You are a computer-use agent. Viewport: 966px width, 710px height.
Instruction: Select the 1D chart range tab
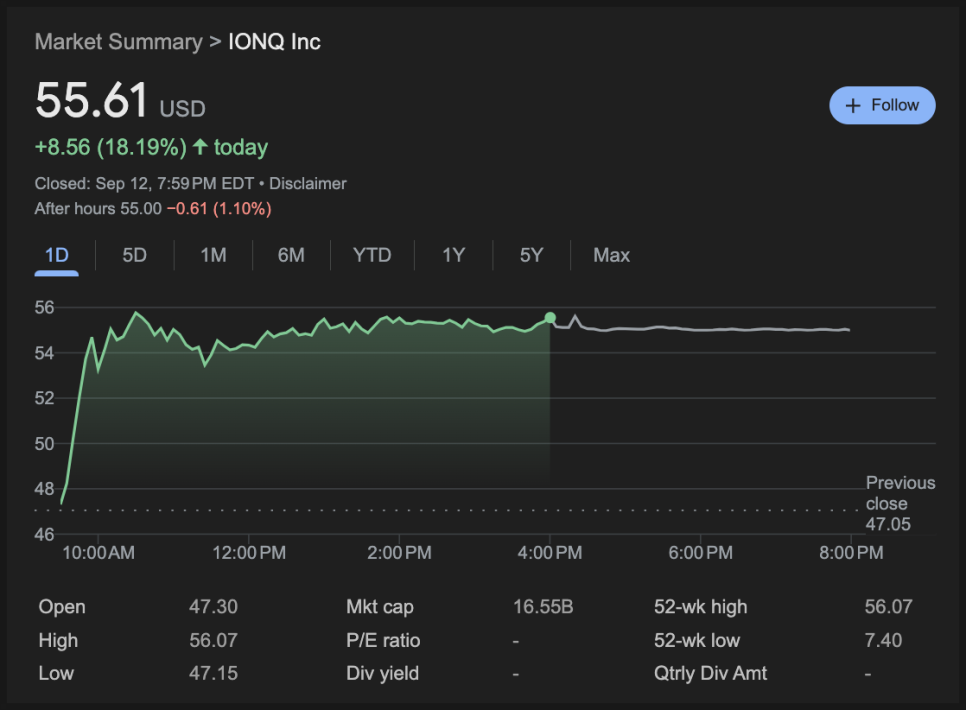coord(57,255)
